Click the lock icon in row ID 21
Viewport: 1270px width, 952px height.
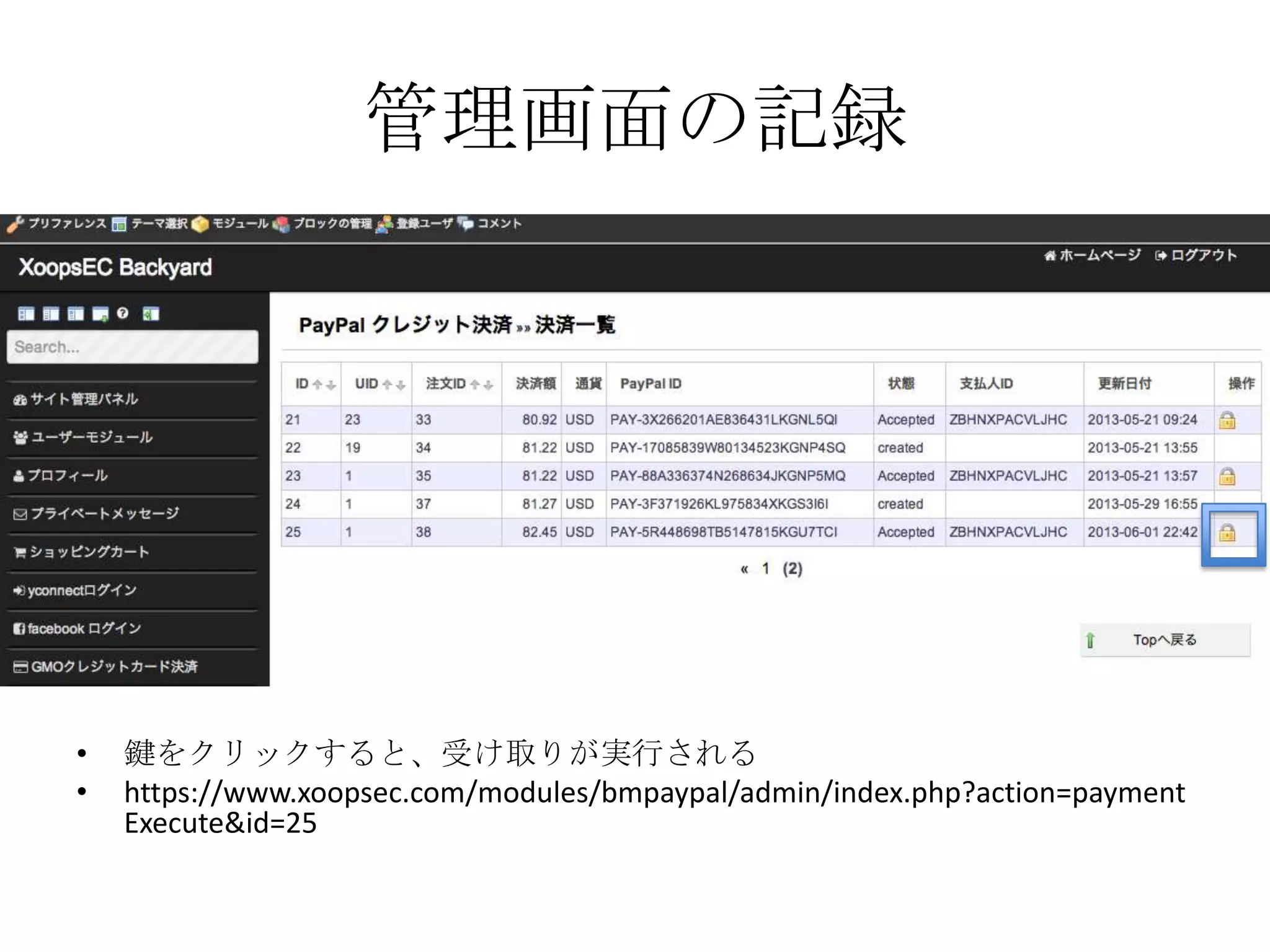(x=1227, y=420)
